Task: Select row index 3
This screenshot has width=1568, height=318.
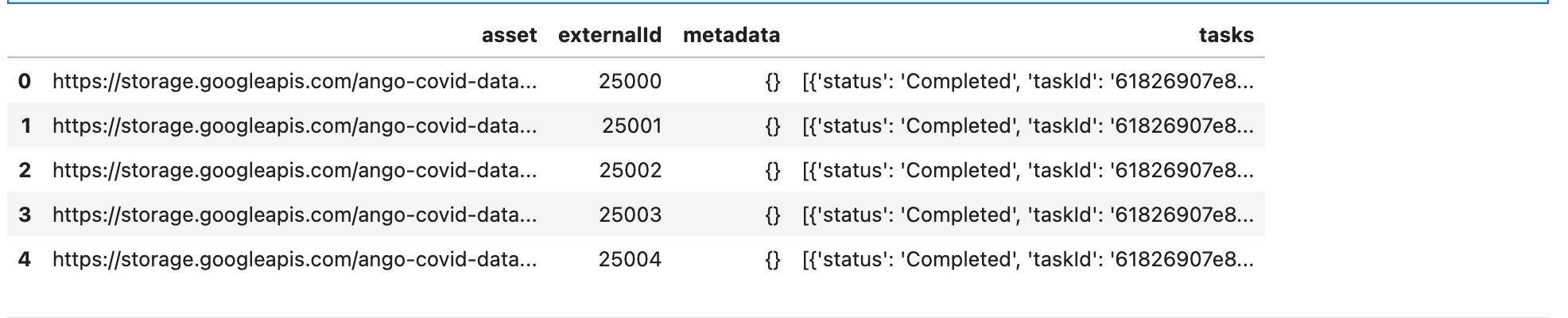Action: 25,215
